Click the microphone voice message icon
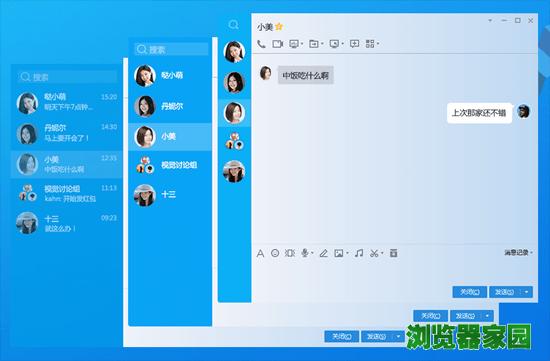Viewport: 550px width, 361px height. click(305, 253)
